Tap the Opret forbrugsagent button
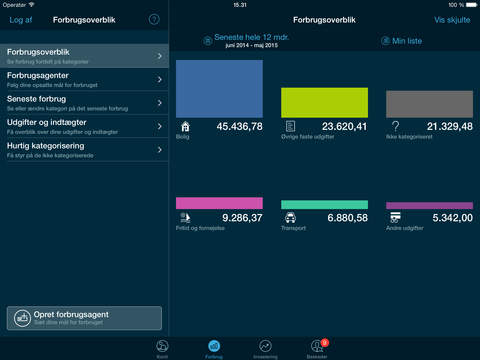The height and width of the screenshot is (360, 480). [84, 318]
